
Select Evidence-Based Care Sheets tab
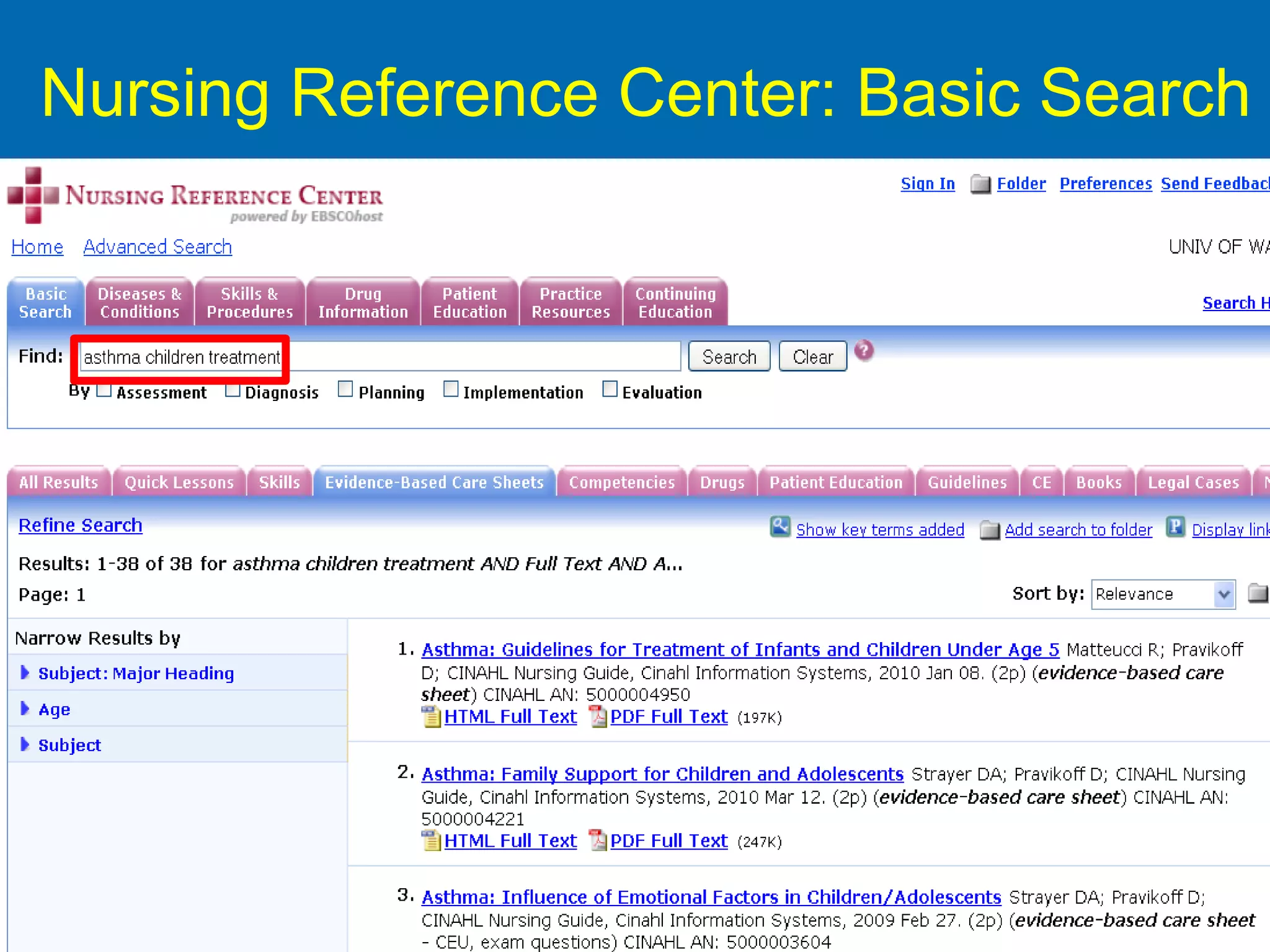coord(434,482)
